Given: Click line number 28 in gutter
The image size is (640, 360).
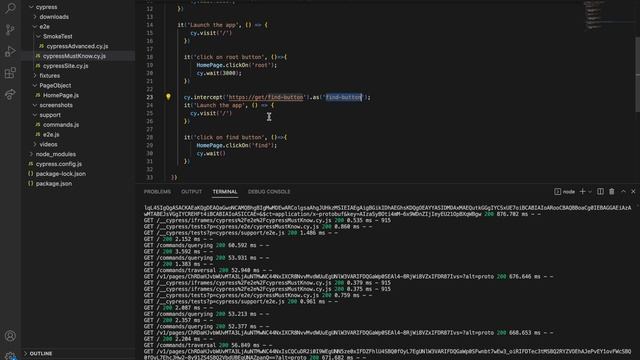Looking at the screenshot, I should (150, 138).
